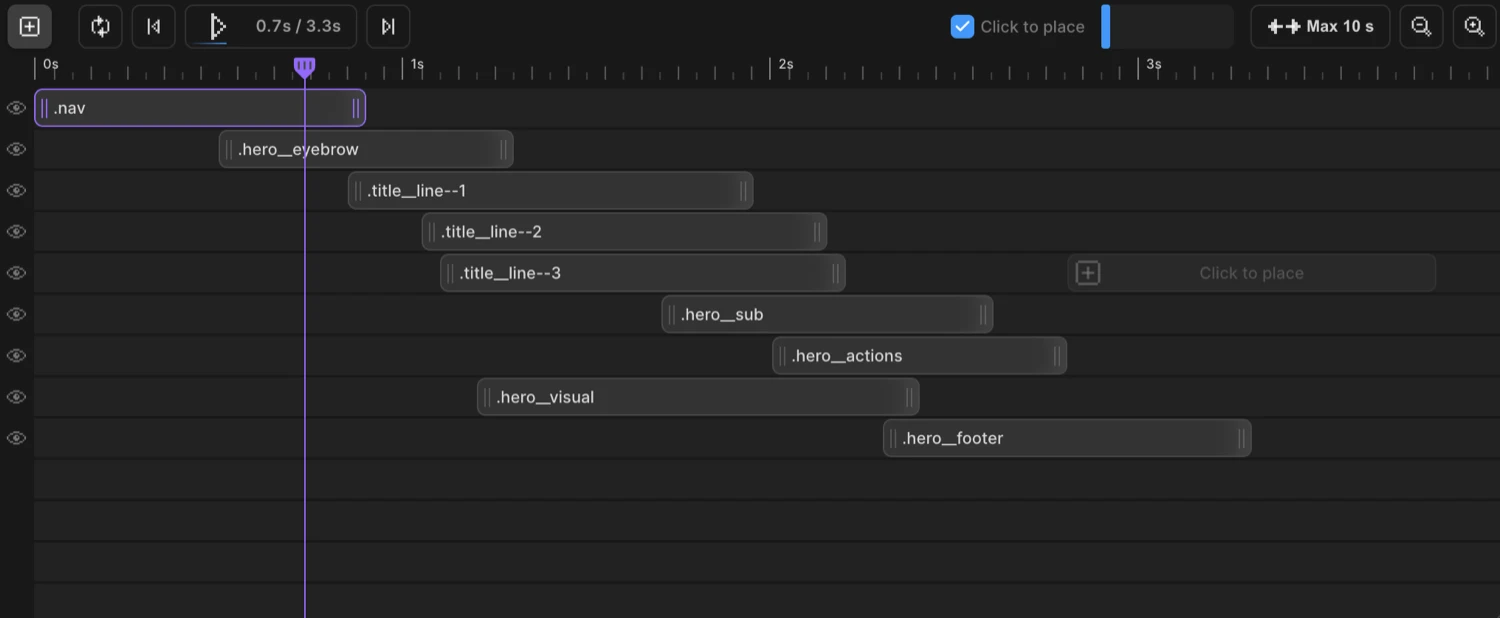Click the Max 10 s button
The height and width of the screenshot is (618, 1500).
tap(1320, 26)
